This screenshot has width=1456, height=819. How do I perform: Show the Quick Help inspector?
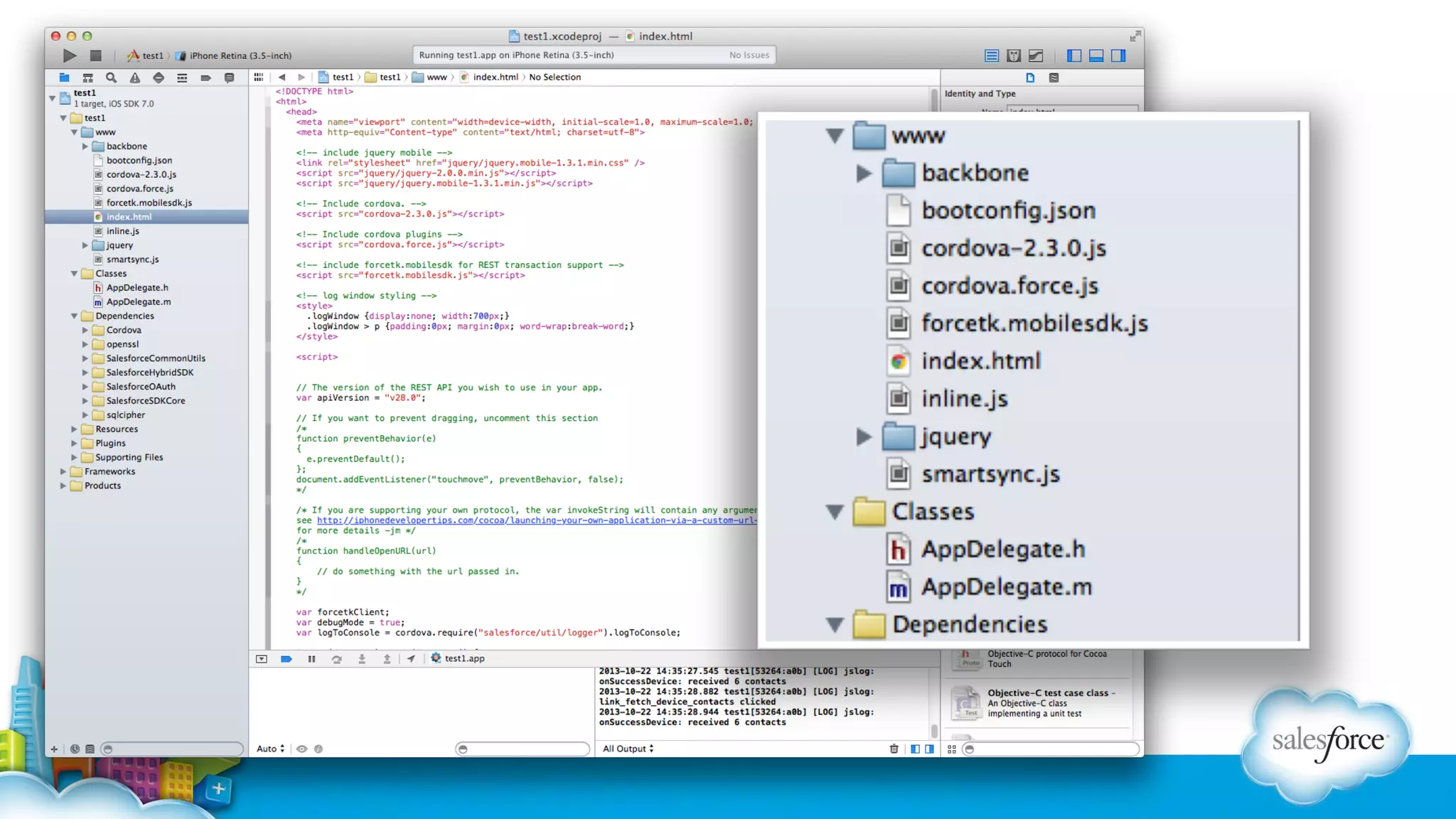1054,77
